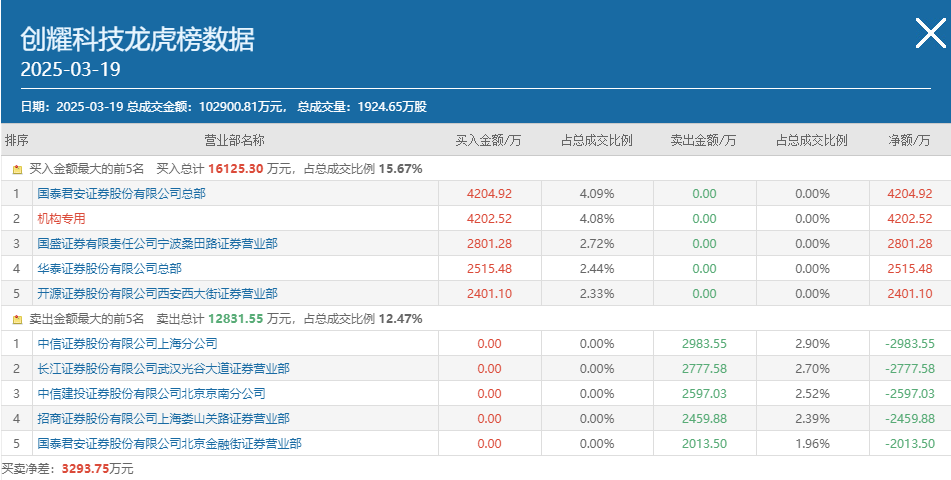Click the 4.09% ratio cell

pos(597,194)
